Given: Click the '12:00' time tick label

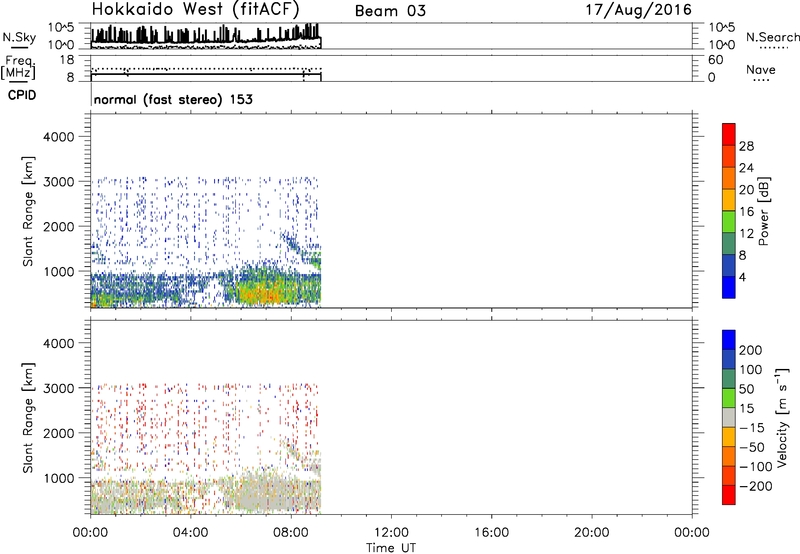Looking at the screenshot, I should (391, 533).
